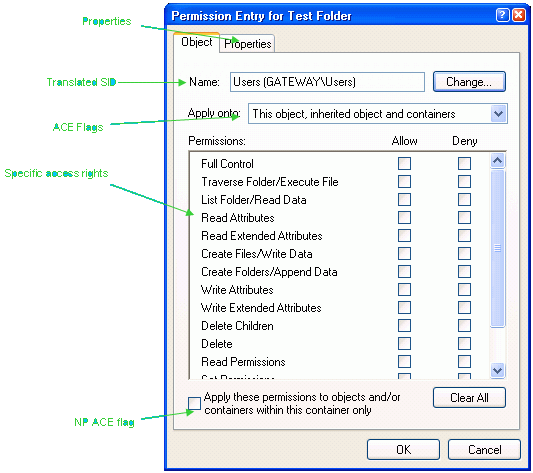Check Allow for Full Control
Screen dimensions: 533x473
click(x=404, y=163)
